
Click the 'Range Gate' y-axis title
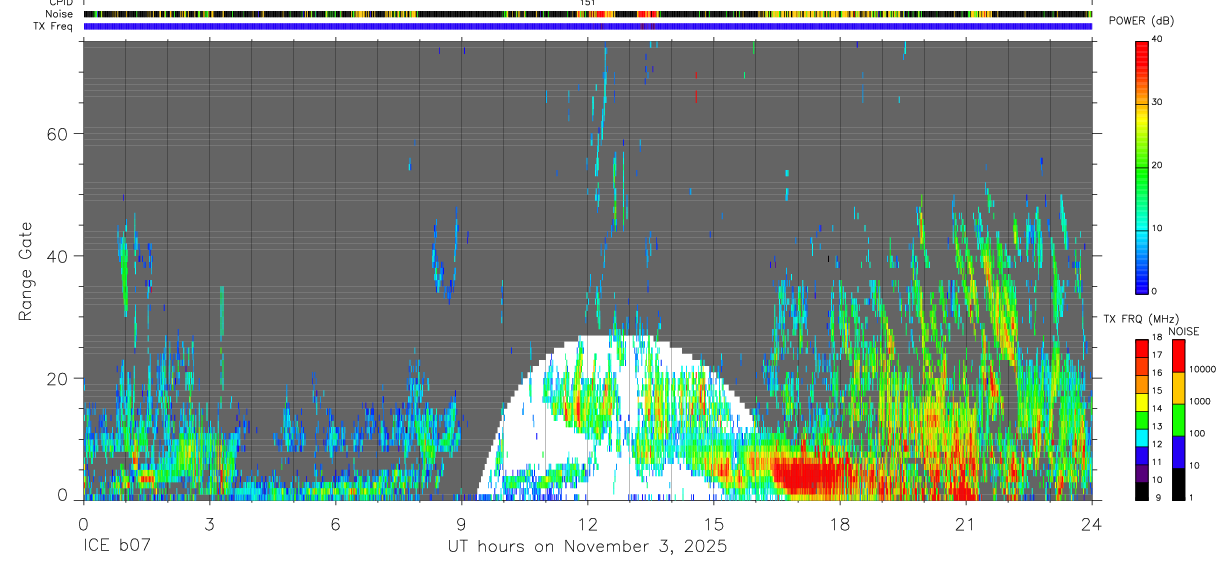pos(26,271)
